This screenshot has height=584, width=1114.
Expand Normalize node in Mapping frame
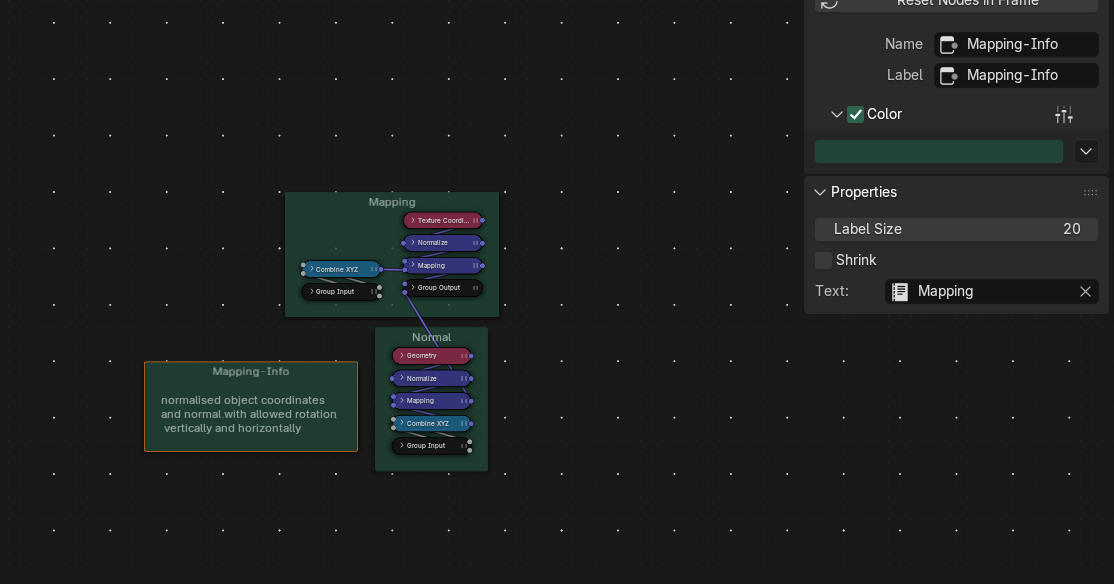point(413,242)
